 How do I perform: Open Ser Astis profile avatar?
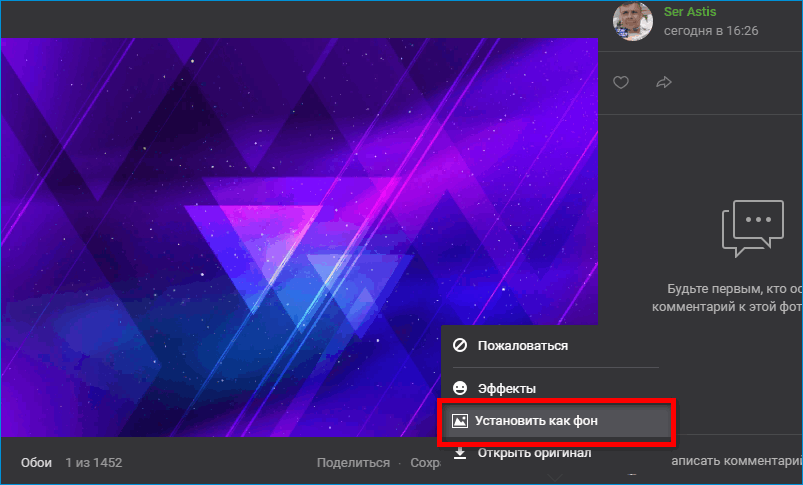[x=633, y=22]
